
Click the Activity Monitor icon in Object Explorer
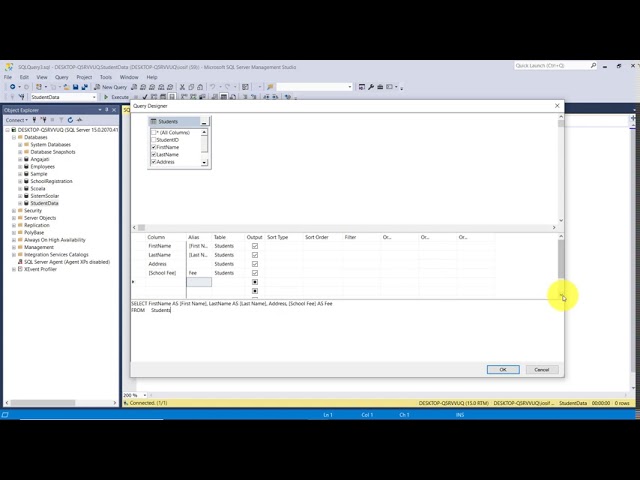coord(80,120)
